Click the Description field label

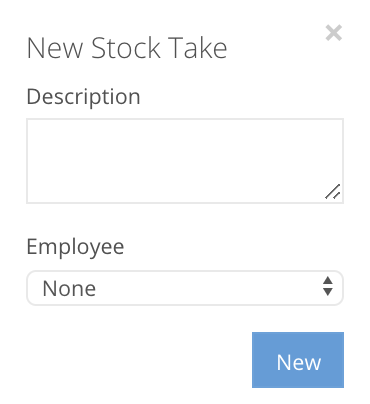(x=83, y=97)
